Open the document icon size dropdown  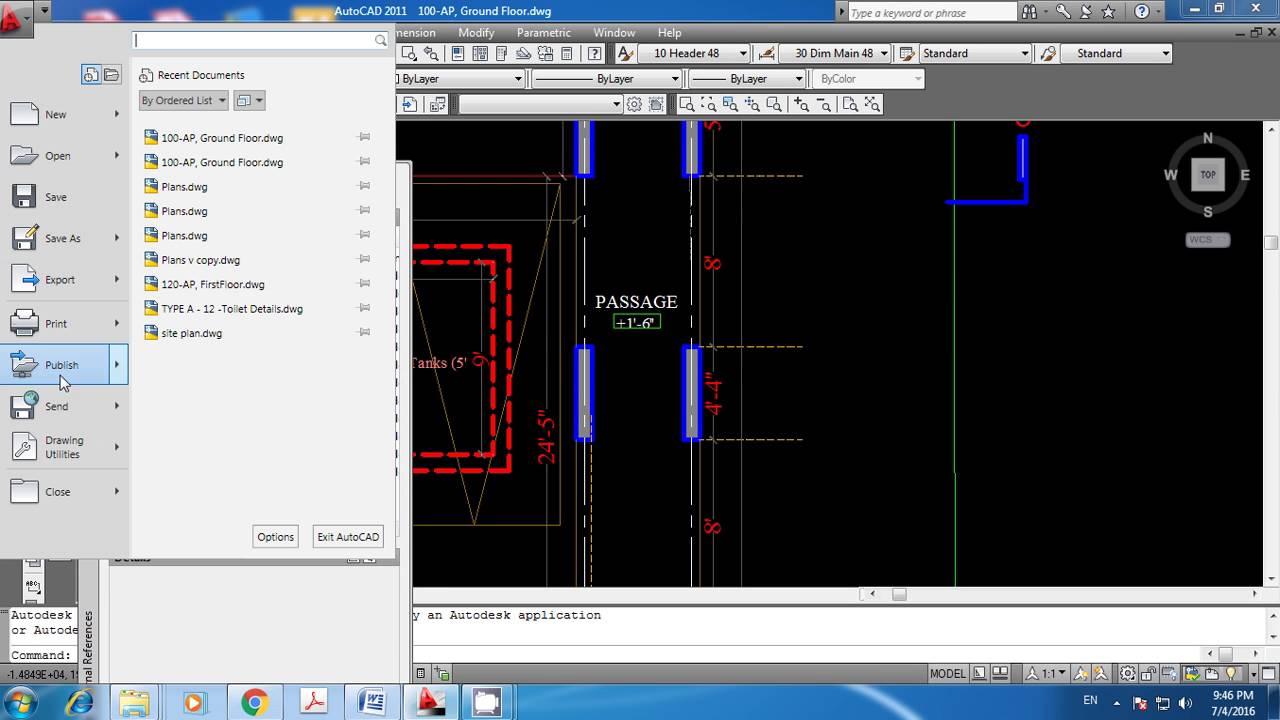tap(249, 100)
